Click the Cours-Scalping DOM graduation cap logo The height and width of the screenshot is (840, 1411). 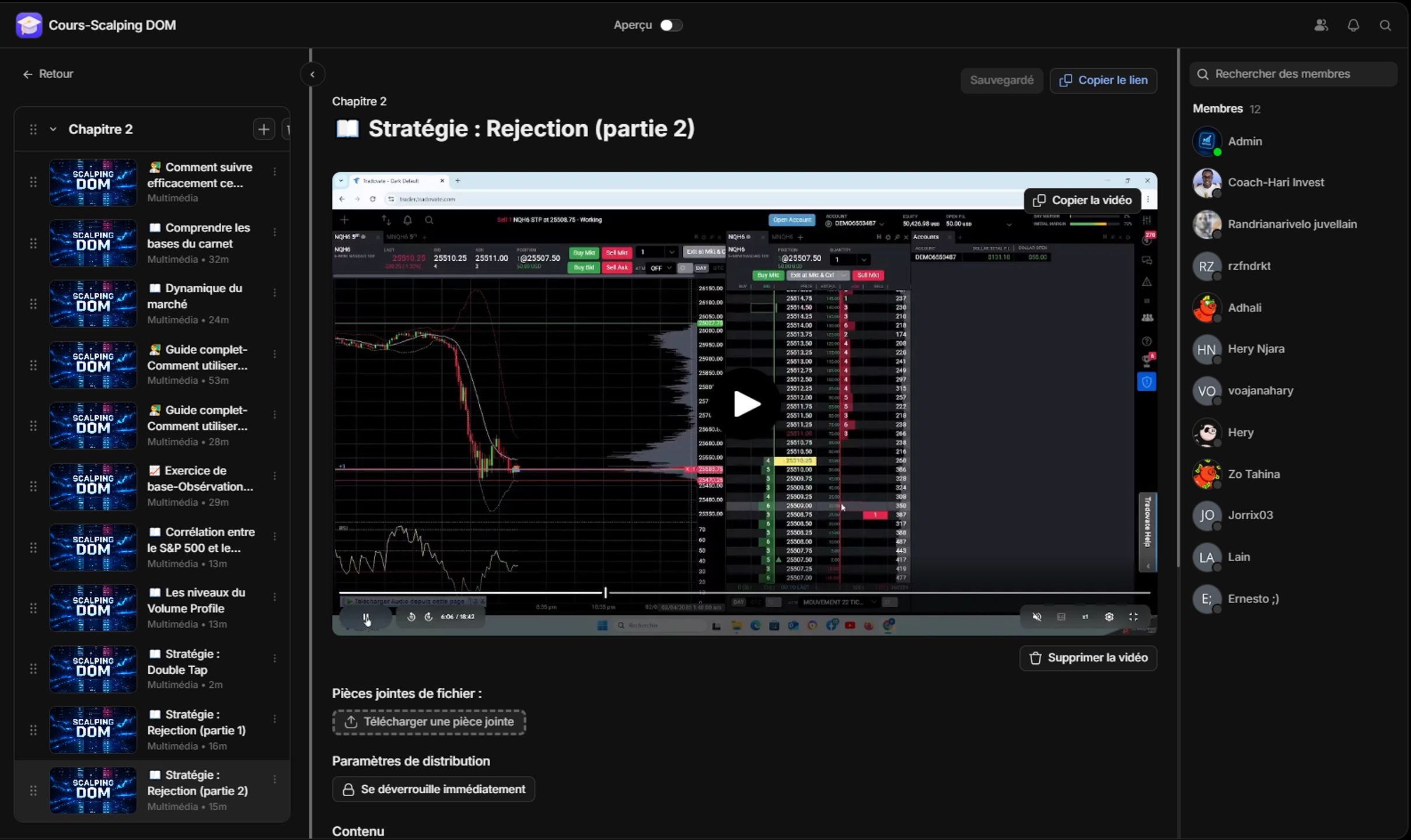(x=29, y=25)
